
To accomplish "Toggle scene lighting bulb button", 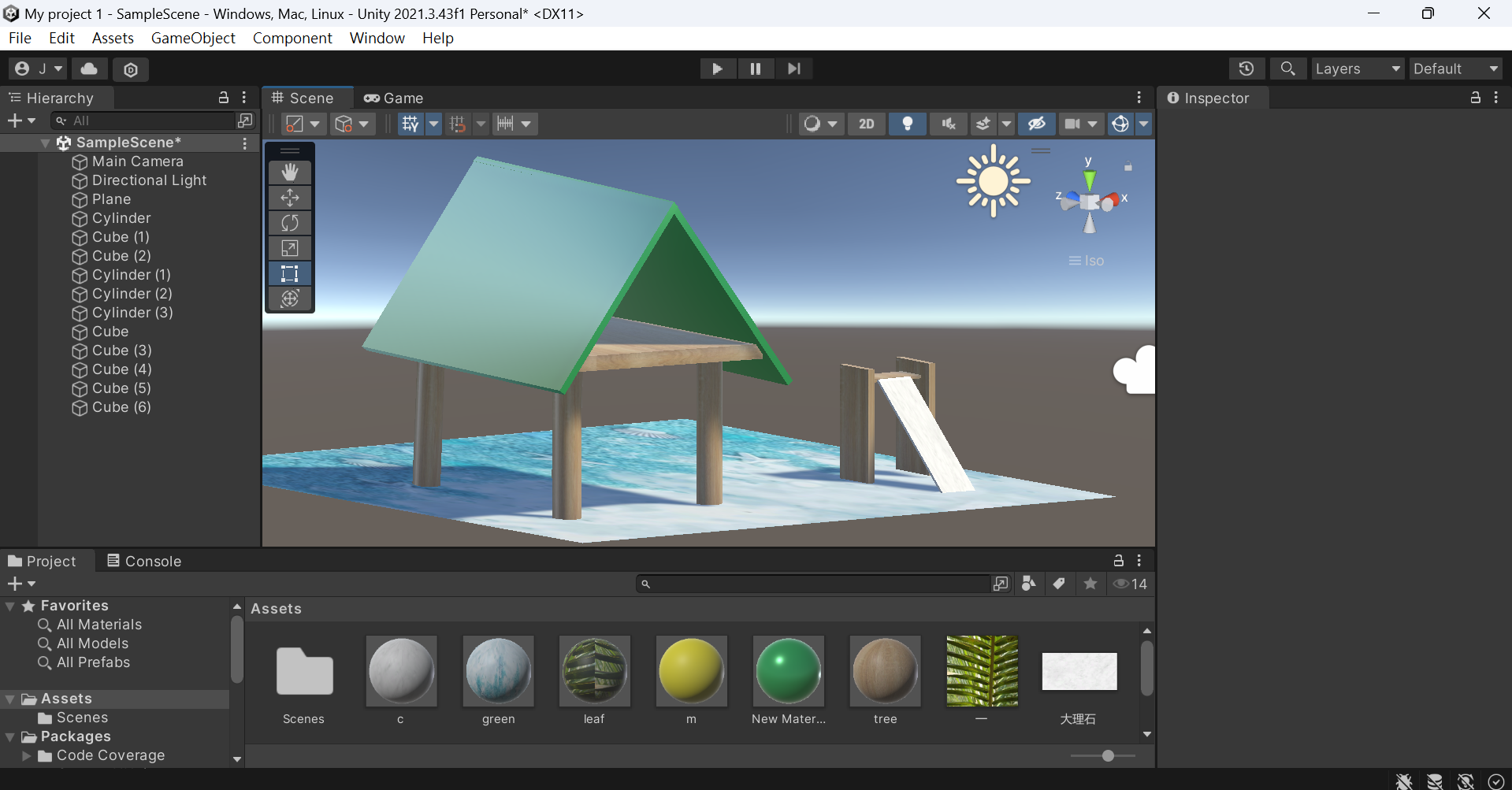I will coord(908,124).
